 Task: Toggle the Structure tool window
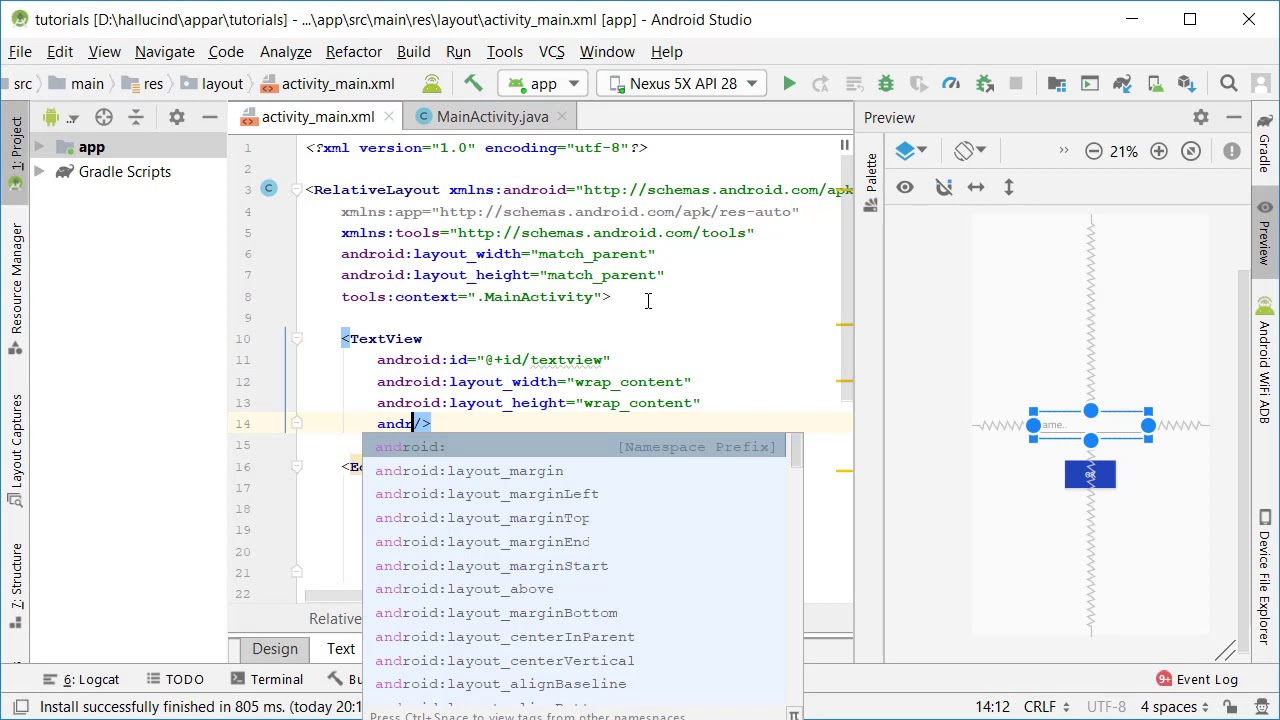(16, 587)
